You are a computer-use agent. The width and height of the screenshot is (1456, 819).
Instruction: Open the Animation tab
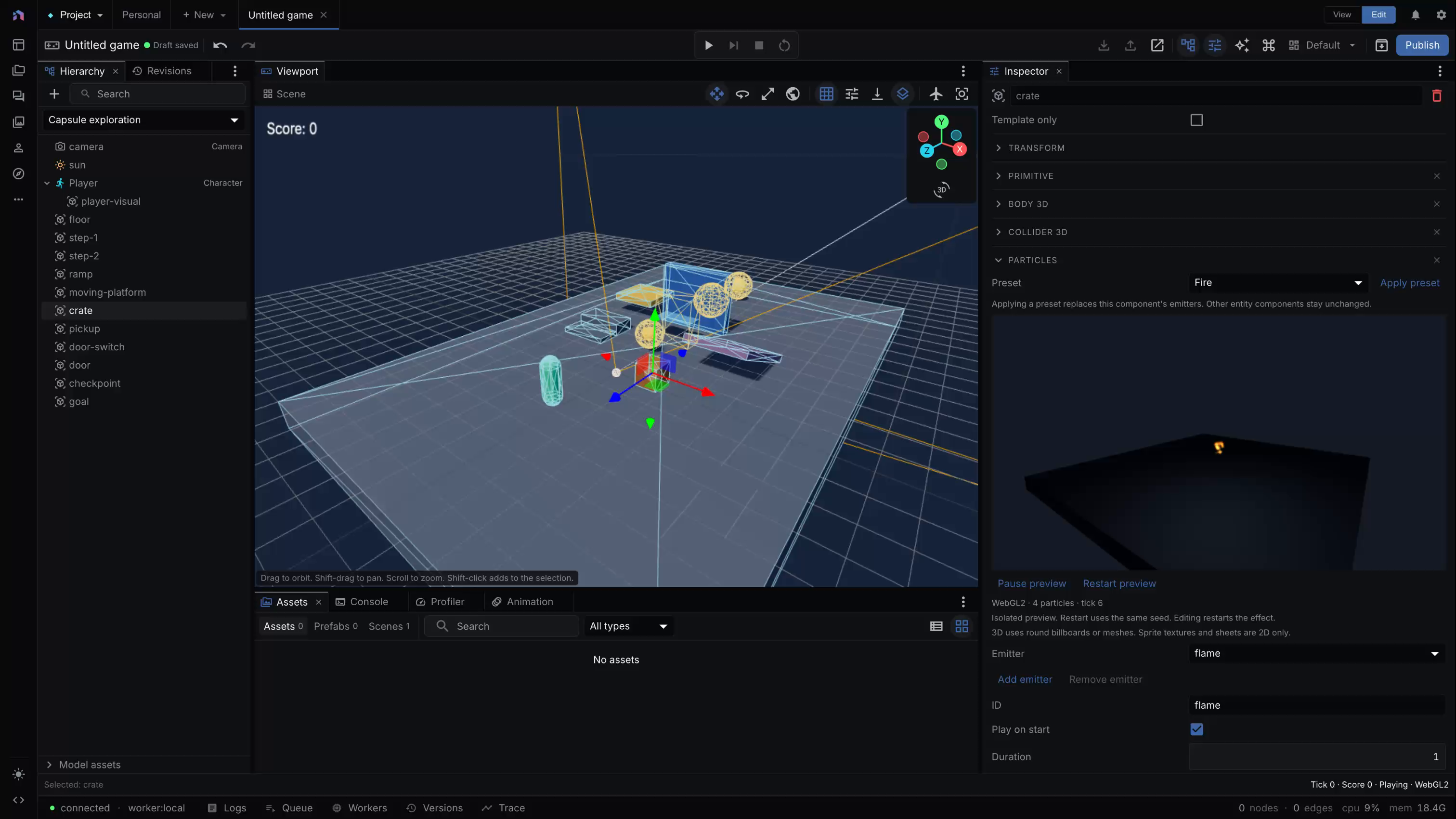click(x=523, y=602)
